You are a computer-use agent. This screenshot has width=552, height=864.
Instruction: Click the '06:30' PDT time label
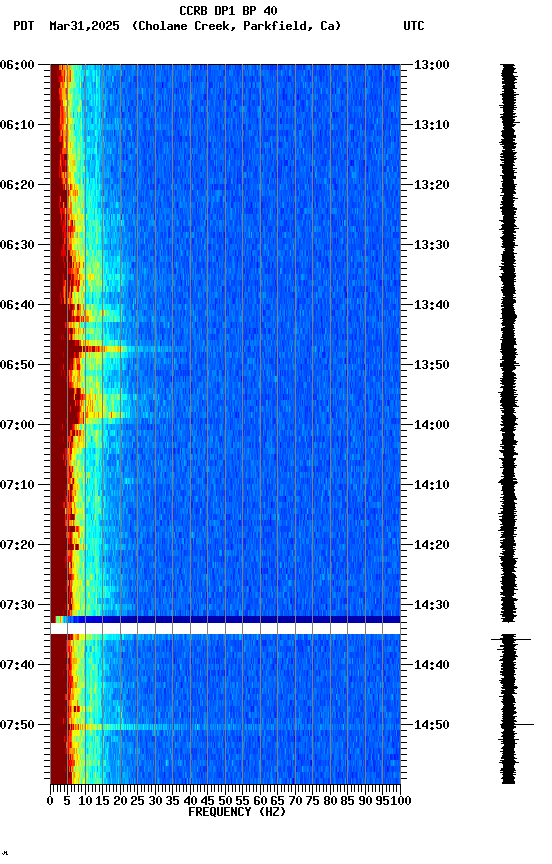point(17,245)
